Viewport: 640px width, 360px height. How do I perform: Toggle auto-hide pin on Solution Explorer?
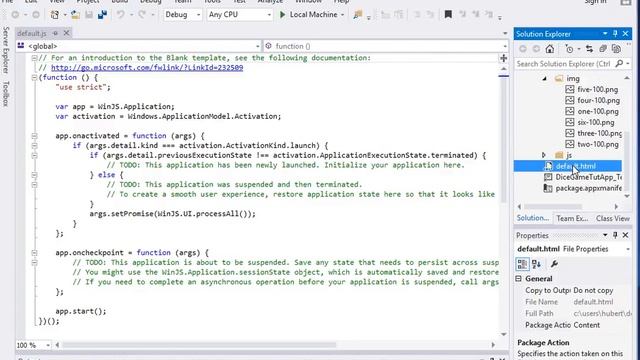pyautogui.click(x=615, y=34)
